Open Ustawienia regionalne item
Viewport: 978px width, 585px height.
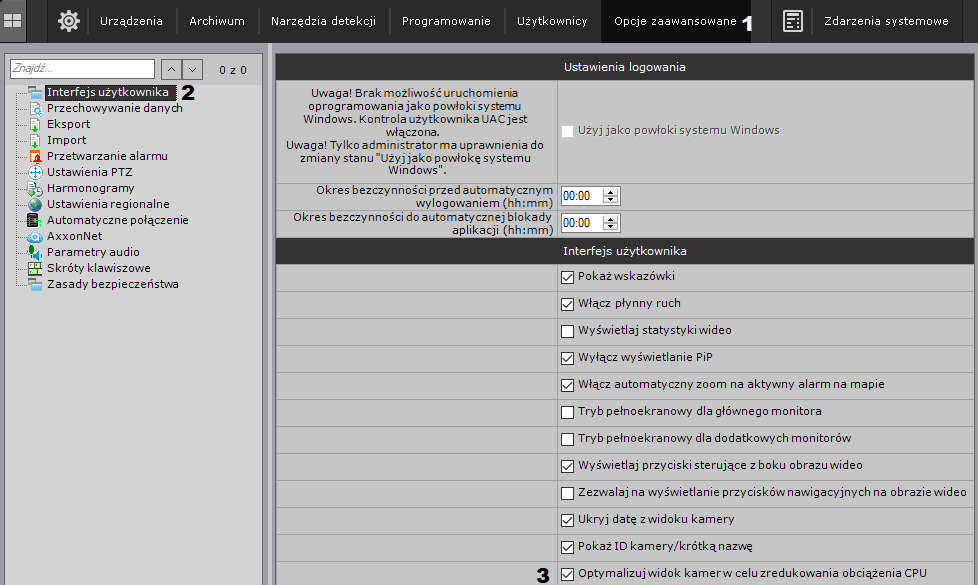pyautogui.click(x=108, y=204)
